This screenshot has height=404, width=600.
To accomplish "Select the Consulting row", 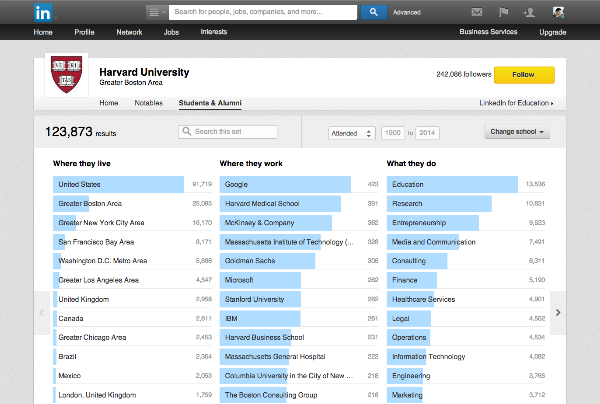I will point(466,261).
